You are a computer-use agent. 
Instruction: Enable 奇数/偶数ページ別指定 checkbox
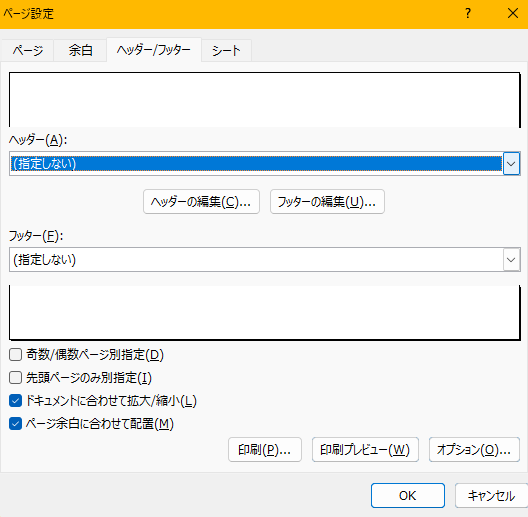point(15,355)
